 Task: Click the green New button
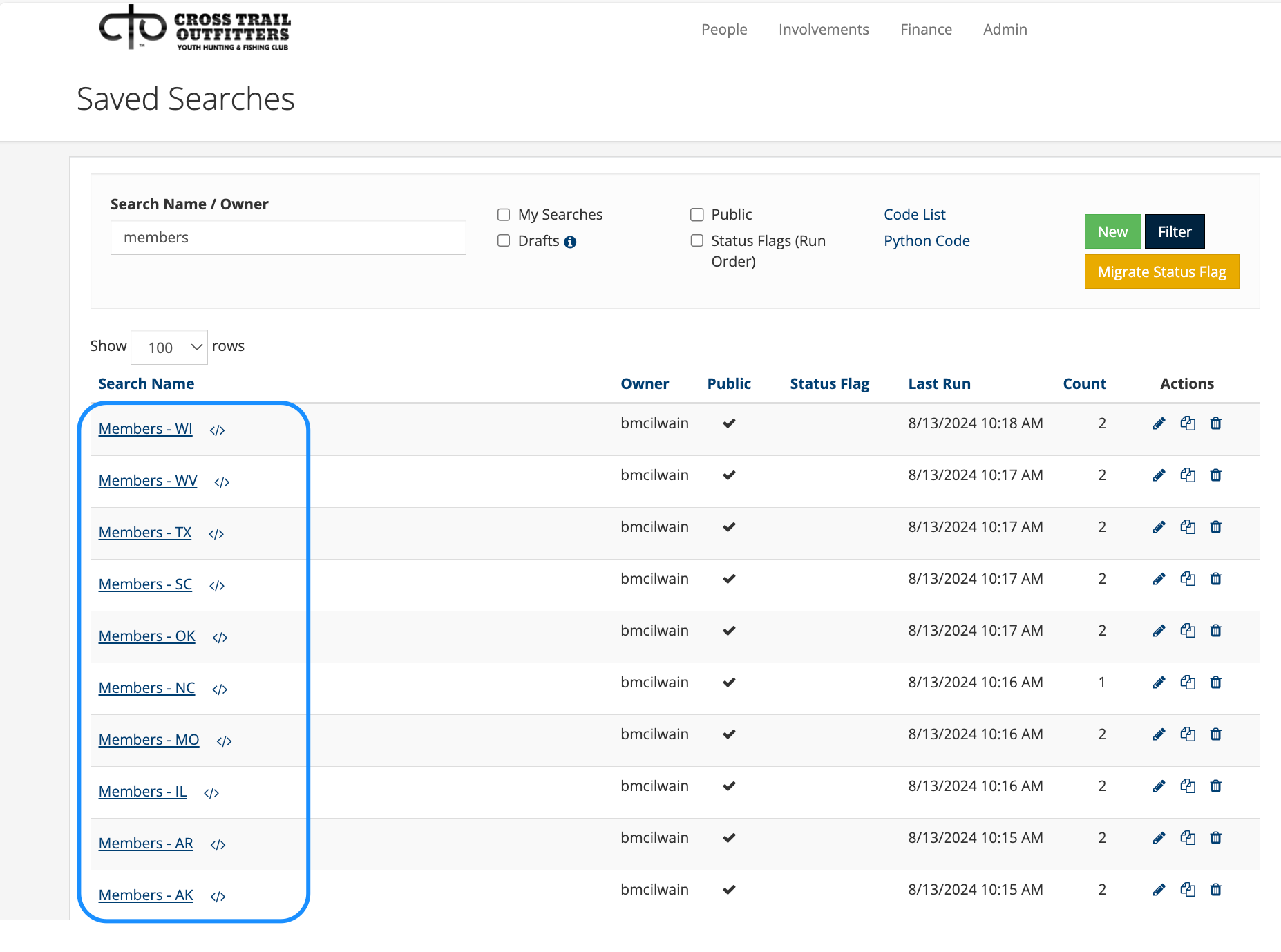point(1112,231)
